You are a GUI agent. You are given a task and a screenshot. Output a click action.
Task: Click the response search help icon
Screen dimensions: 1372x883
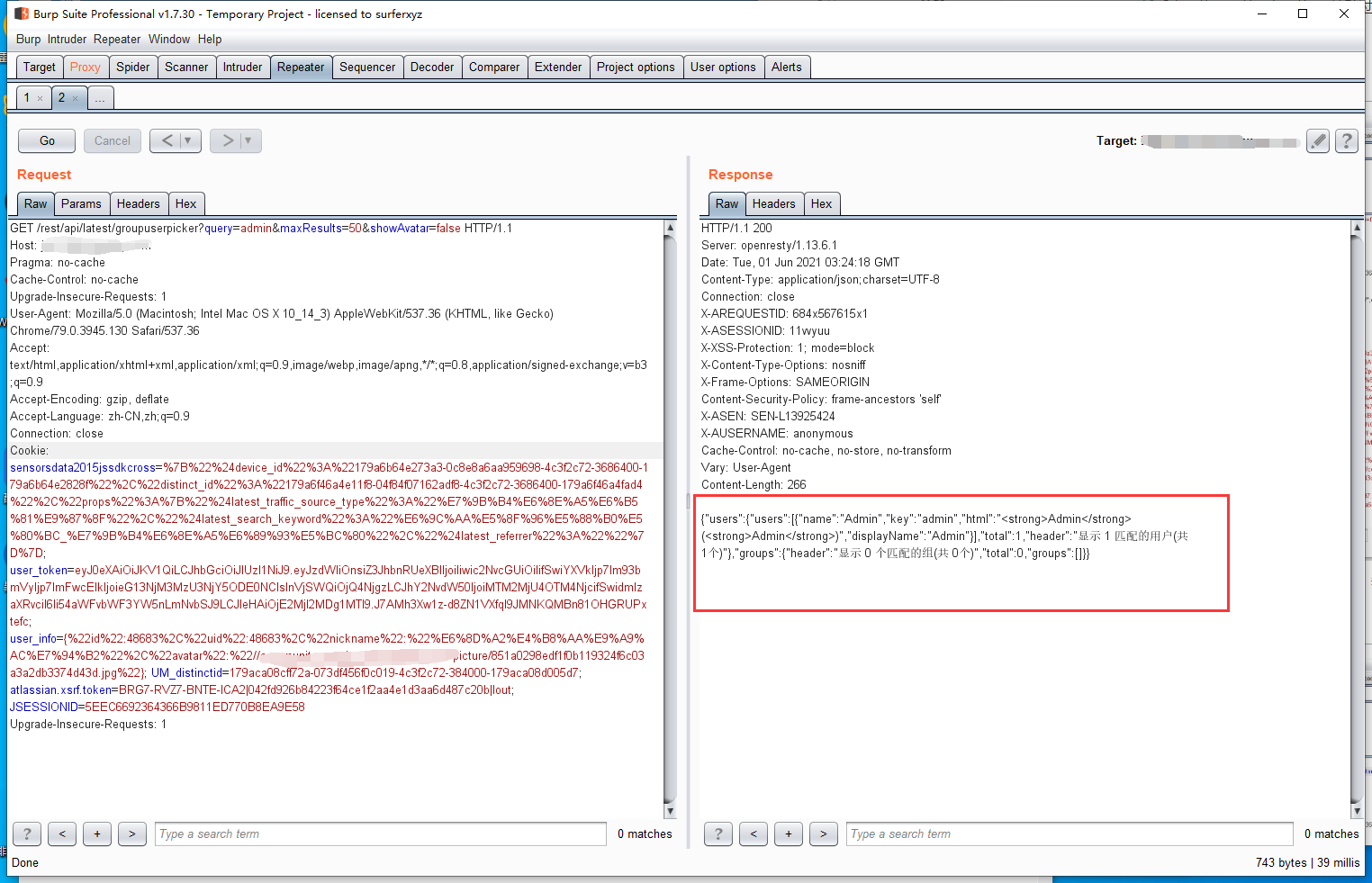click(718, 833)
